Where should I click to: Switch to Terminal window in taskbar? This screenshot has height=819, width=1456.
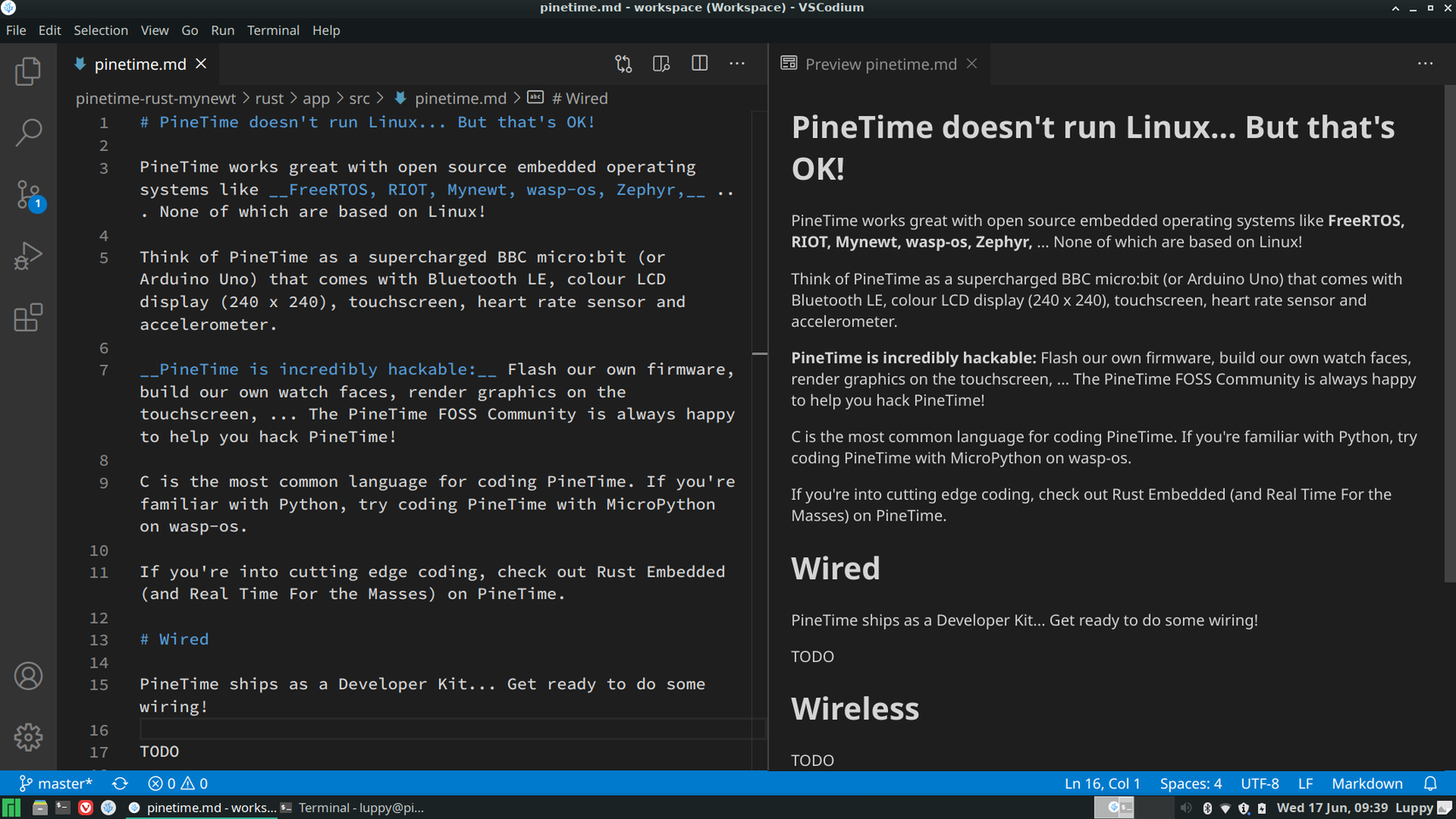(352, 807)
